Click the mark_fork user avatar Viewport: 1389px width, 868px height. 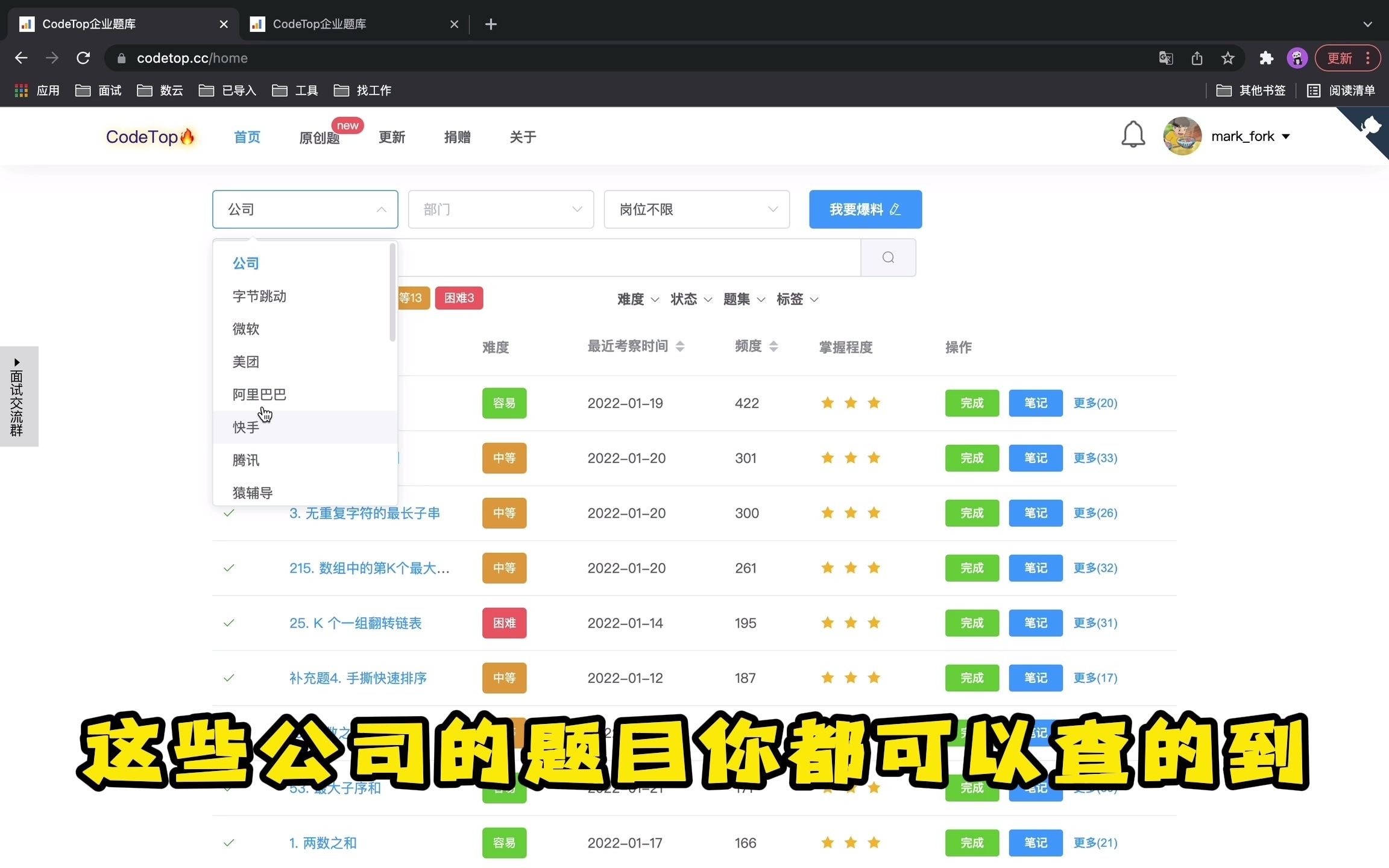(1182, 136)
